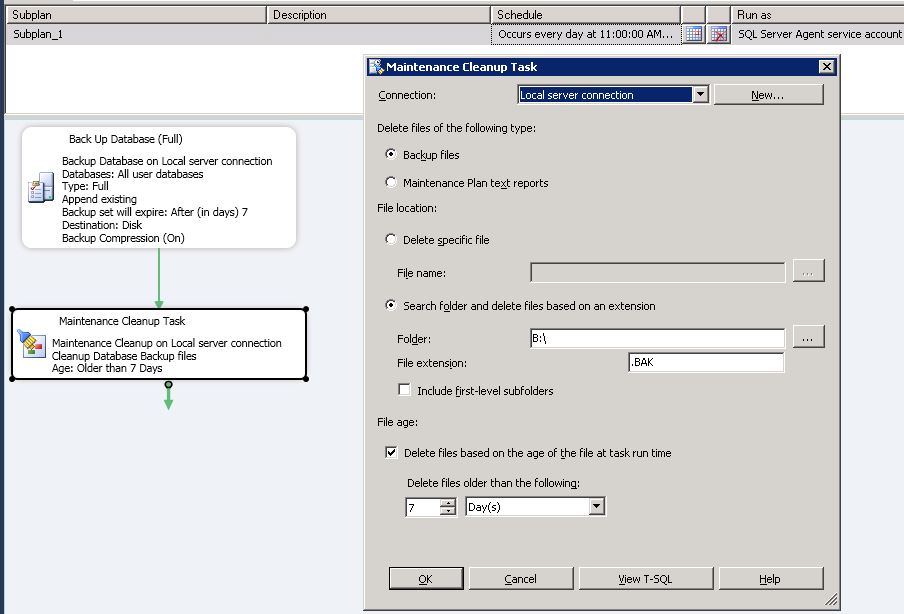
Task: Select Delete specific file radio button
Action: pos(391,240)
